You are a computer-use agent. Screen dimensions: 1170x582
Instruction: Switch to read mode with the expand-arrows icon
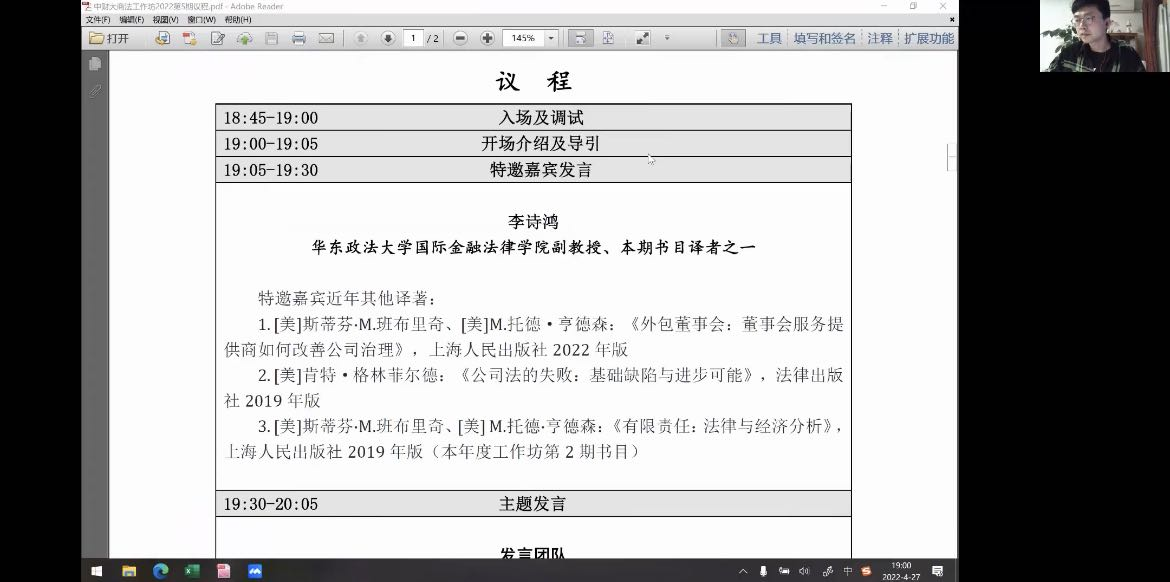[x=642, y=38]
